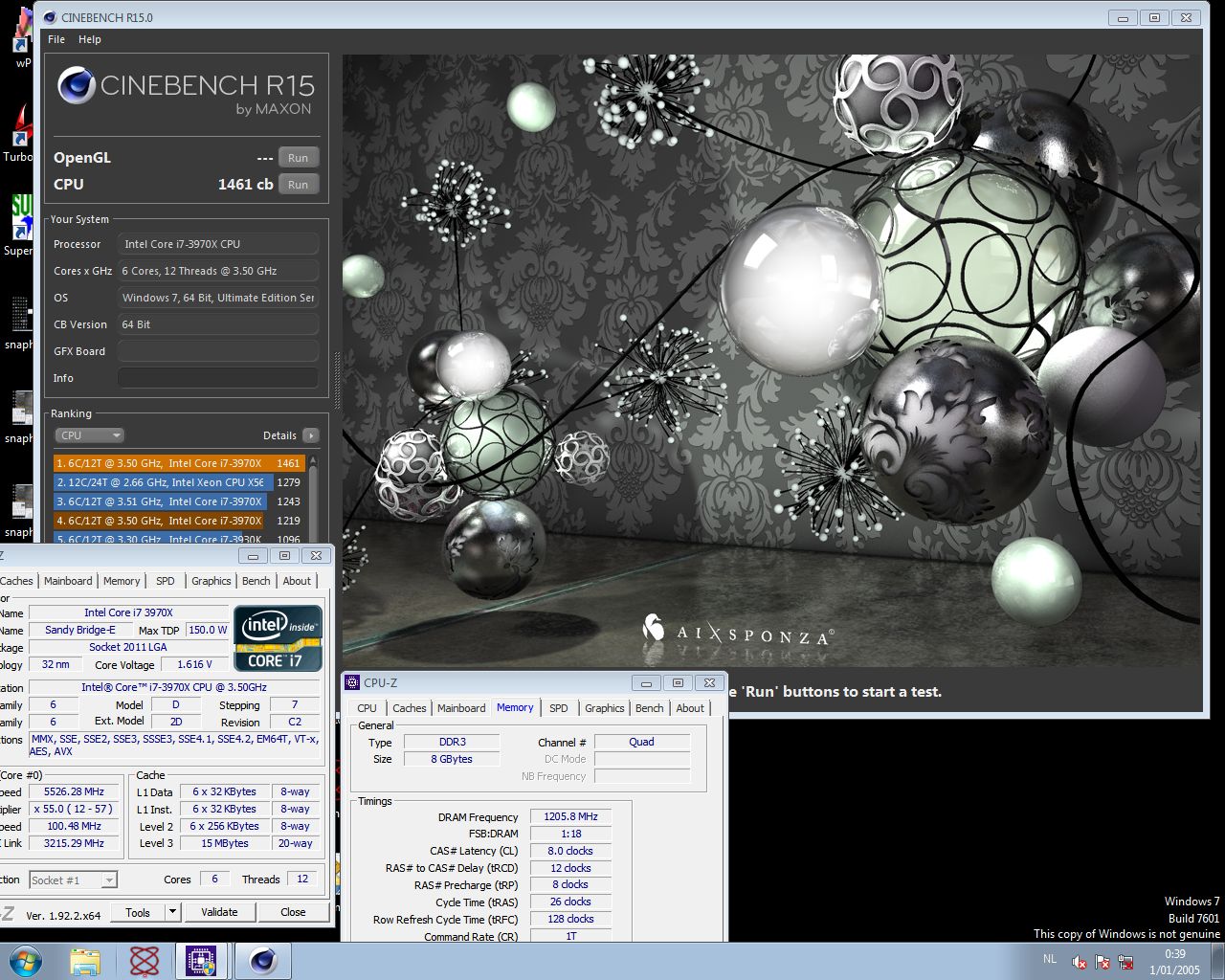
Task: Click the Channel # value Quad
Action: (x=641, y=742)
